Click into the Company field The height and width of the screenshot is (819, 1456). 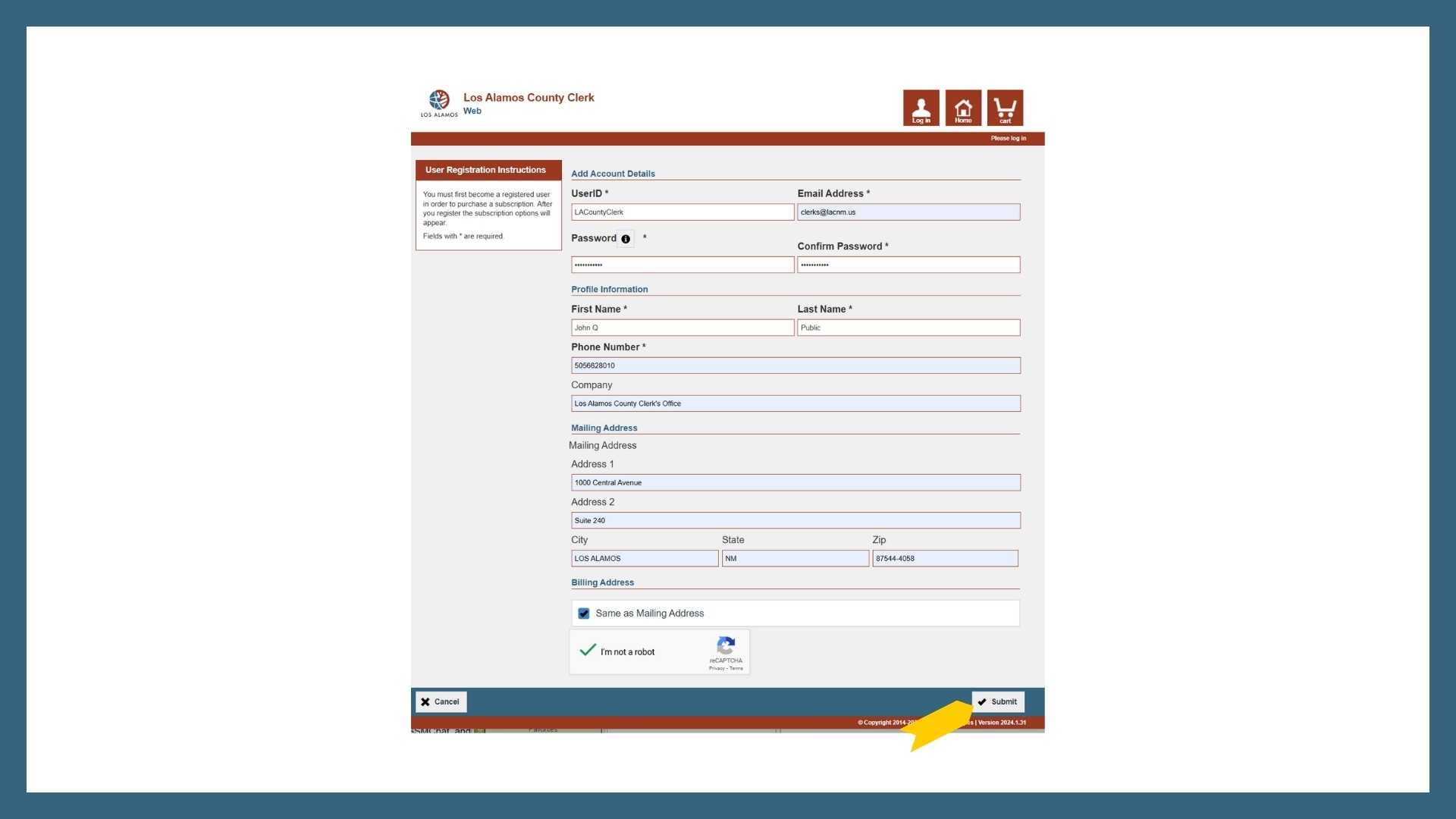tap(795, 403)
